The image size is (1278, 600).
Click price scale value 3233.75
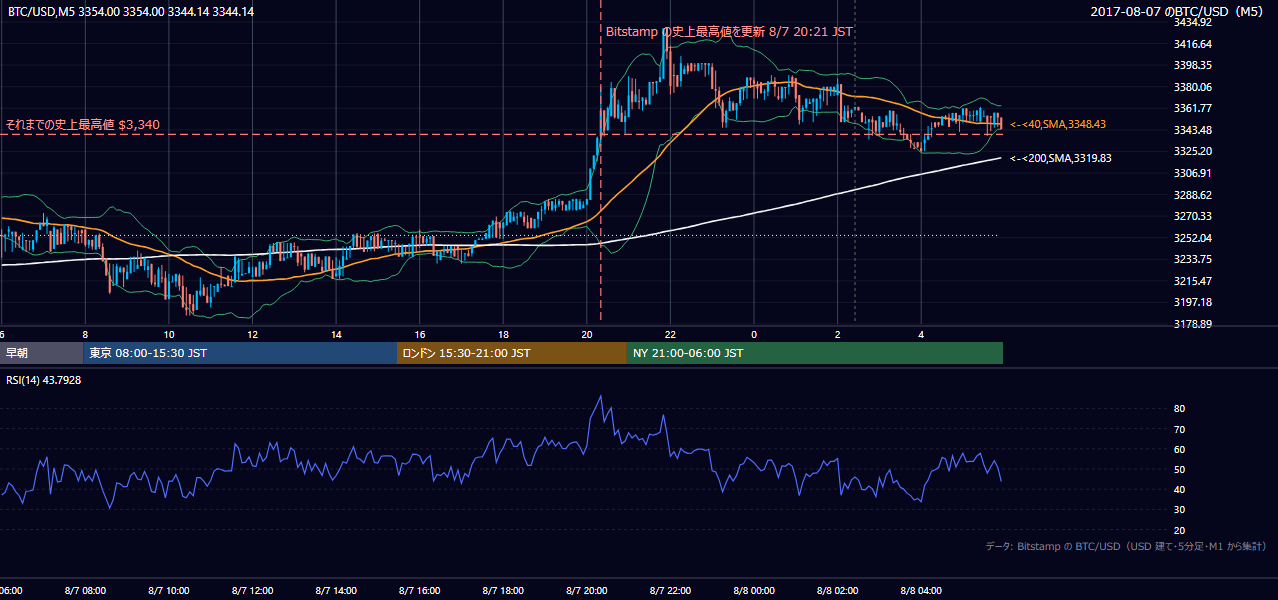click(1193, 259)
